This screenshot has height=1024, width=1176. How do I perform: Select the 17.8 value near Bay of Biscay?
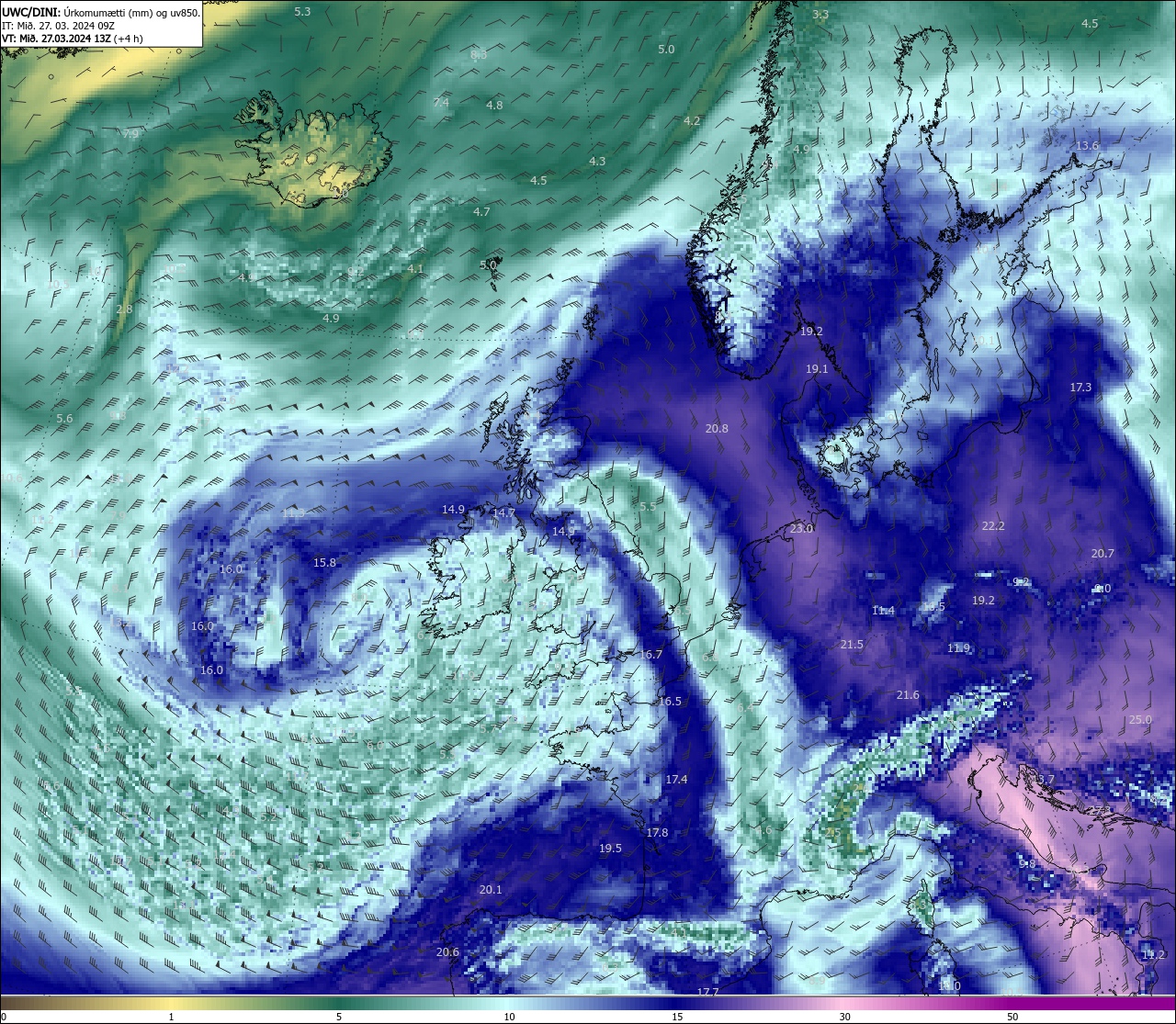point(657,833)
